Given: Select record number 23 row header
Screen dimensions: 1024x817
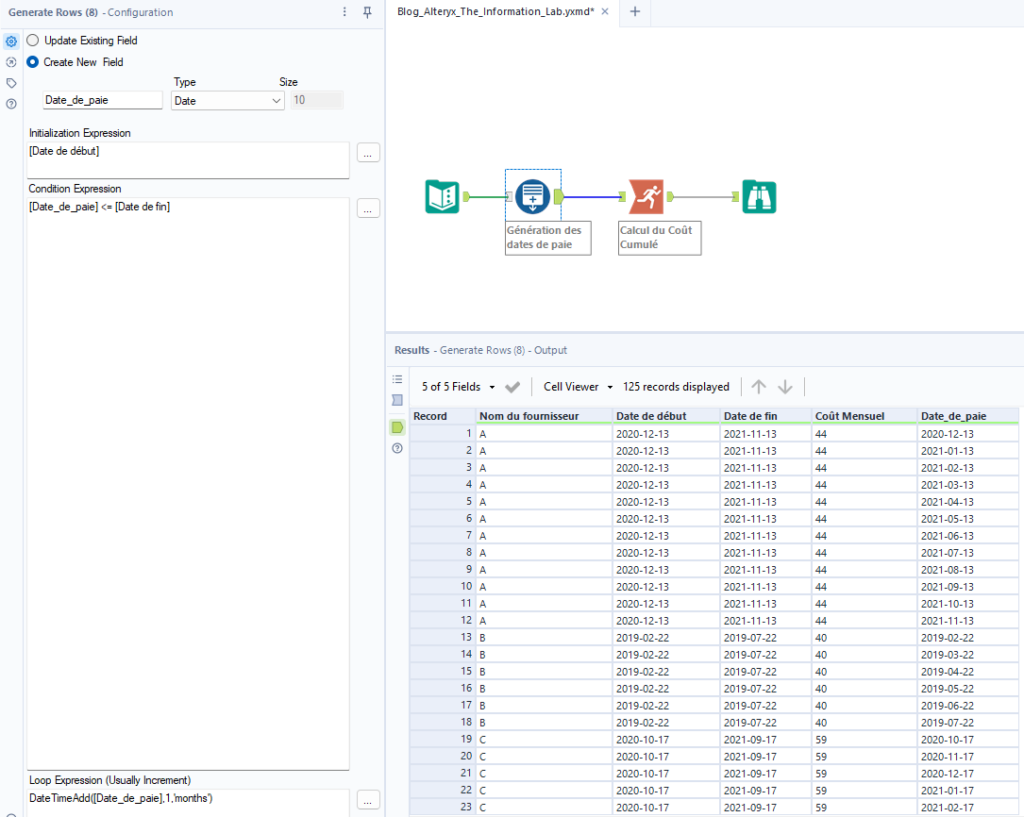Looking at the screenshot, I should point(442,807).
